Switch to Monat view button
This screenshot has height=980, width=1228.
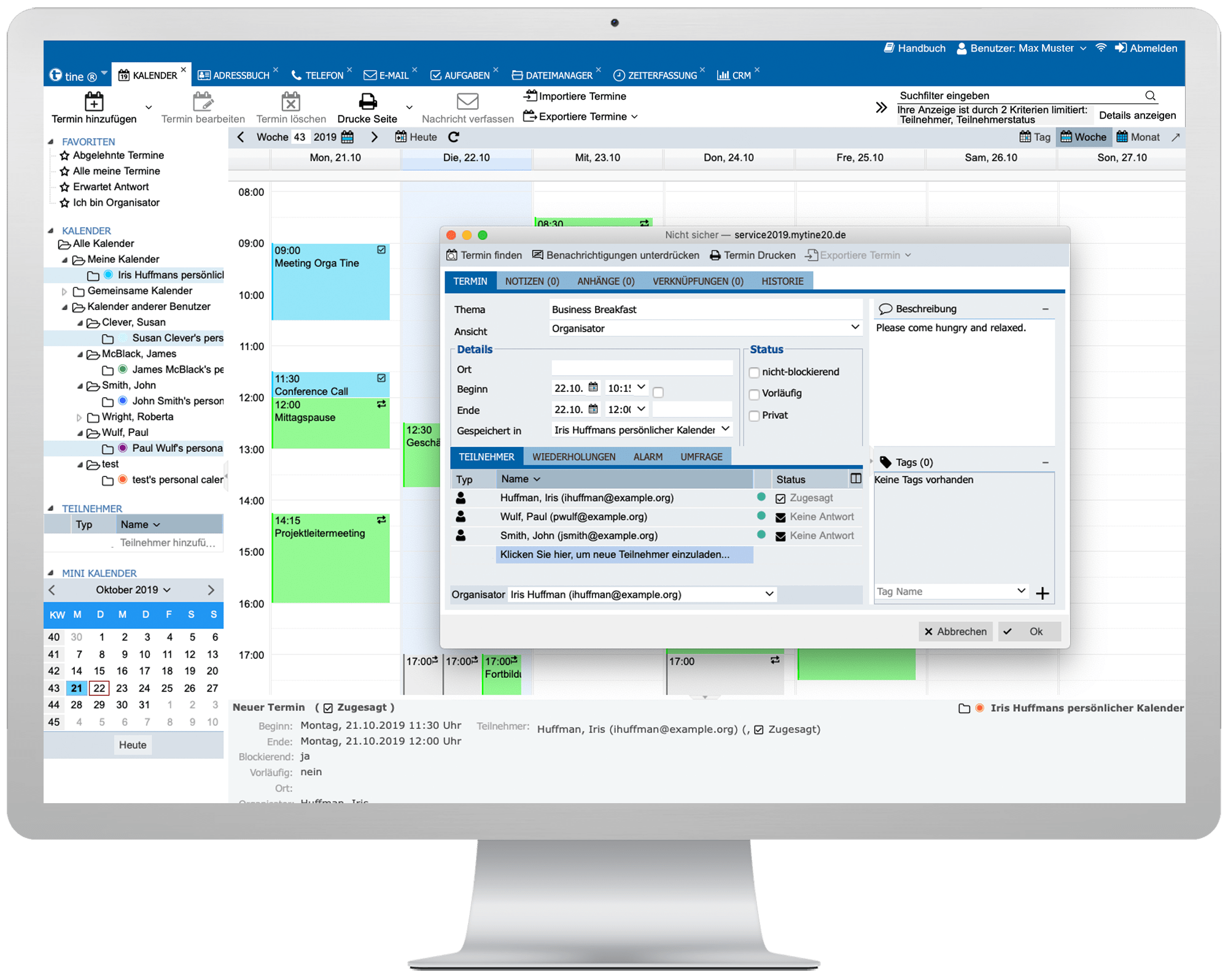[1138, 137]
